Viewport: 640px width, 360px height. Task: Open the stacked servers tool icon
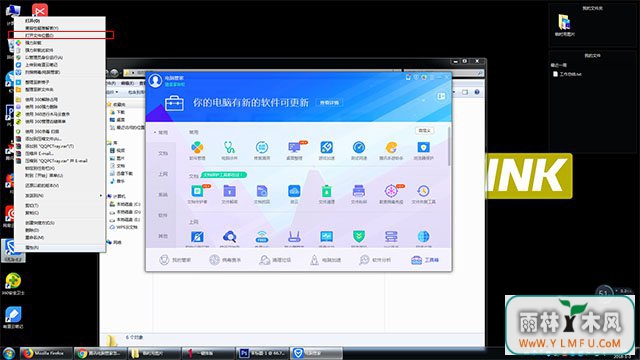point(391,237)
